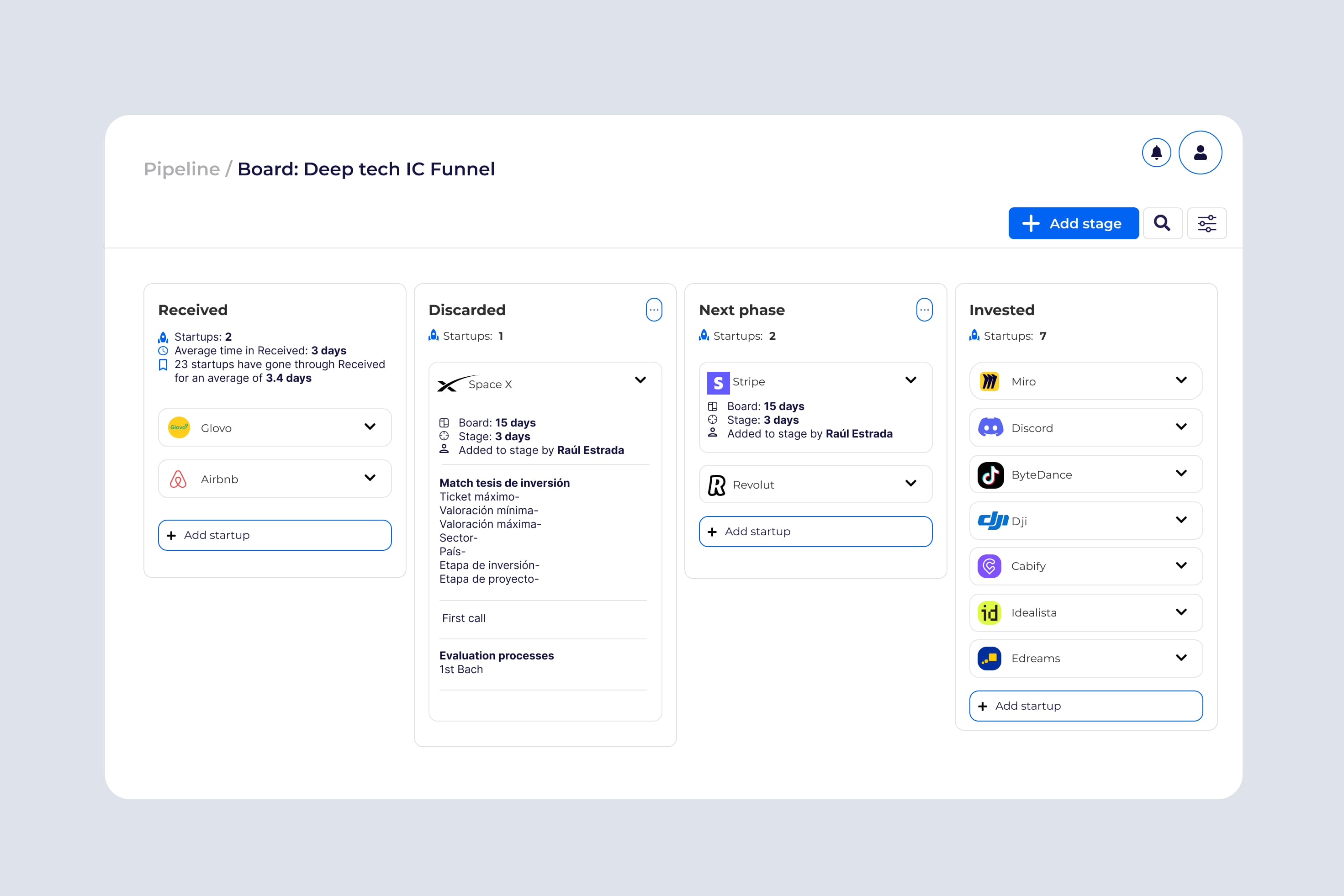Image resolution: width=1344 pixels, height=896 pixels.
Task: Open notifications bell icon
Action: (x=1156, y=153)
